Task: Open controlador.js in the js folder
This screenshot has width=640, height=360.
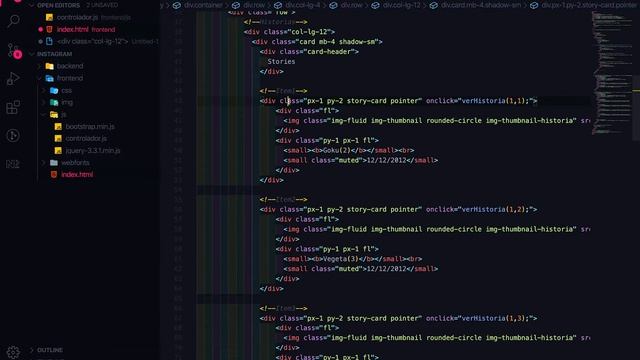Action: (86, 138)
